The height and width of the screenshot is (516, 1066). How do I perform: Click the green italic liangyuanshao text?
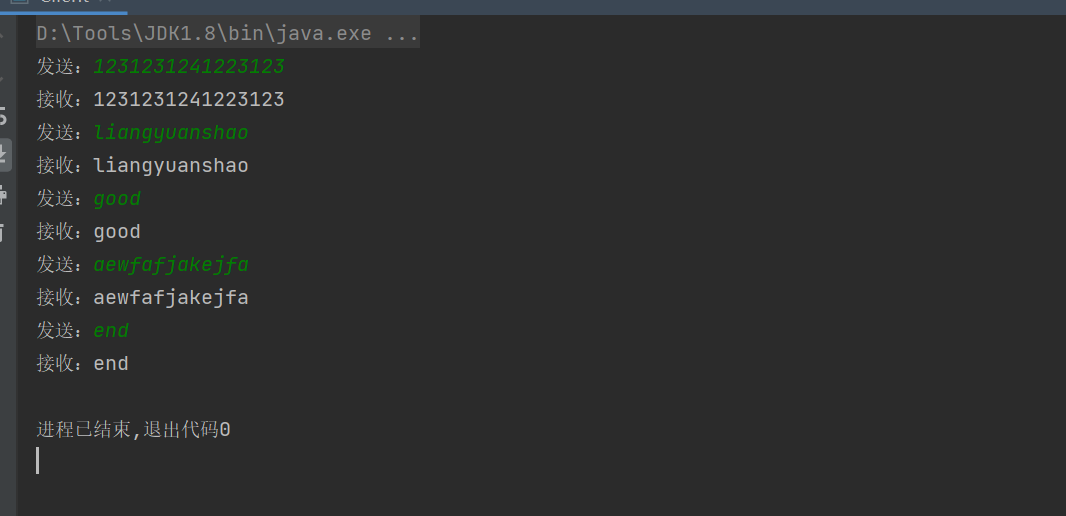pyautogui.click(x=171, y=133)
